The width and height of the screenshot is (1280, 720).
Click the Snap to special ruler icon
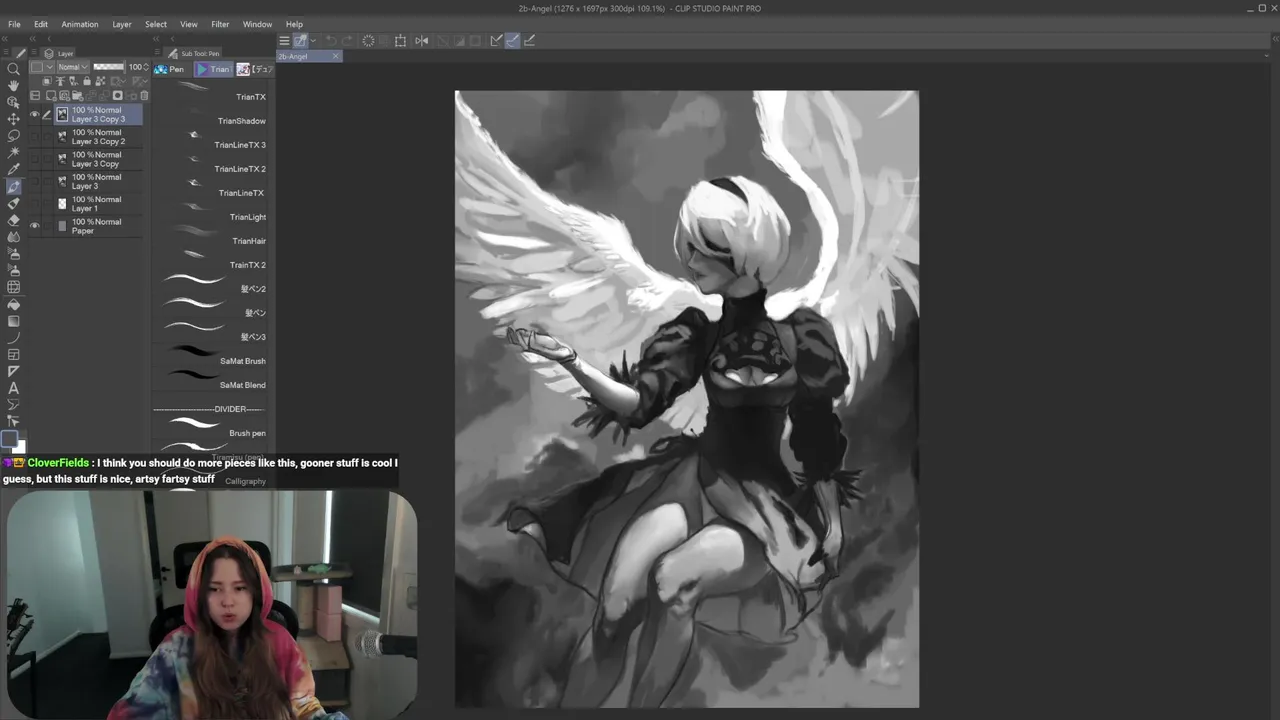pos(512,41)
